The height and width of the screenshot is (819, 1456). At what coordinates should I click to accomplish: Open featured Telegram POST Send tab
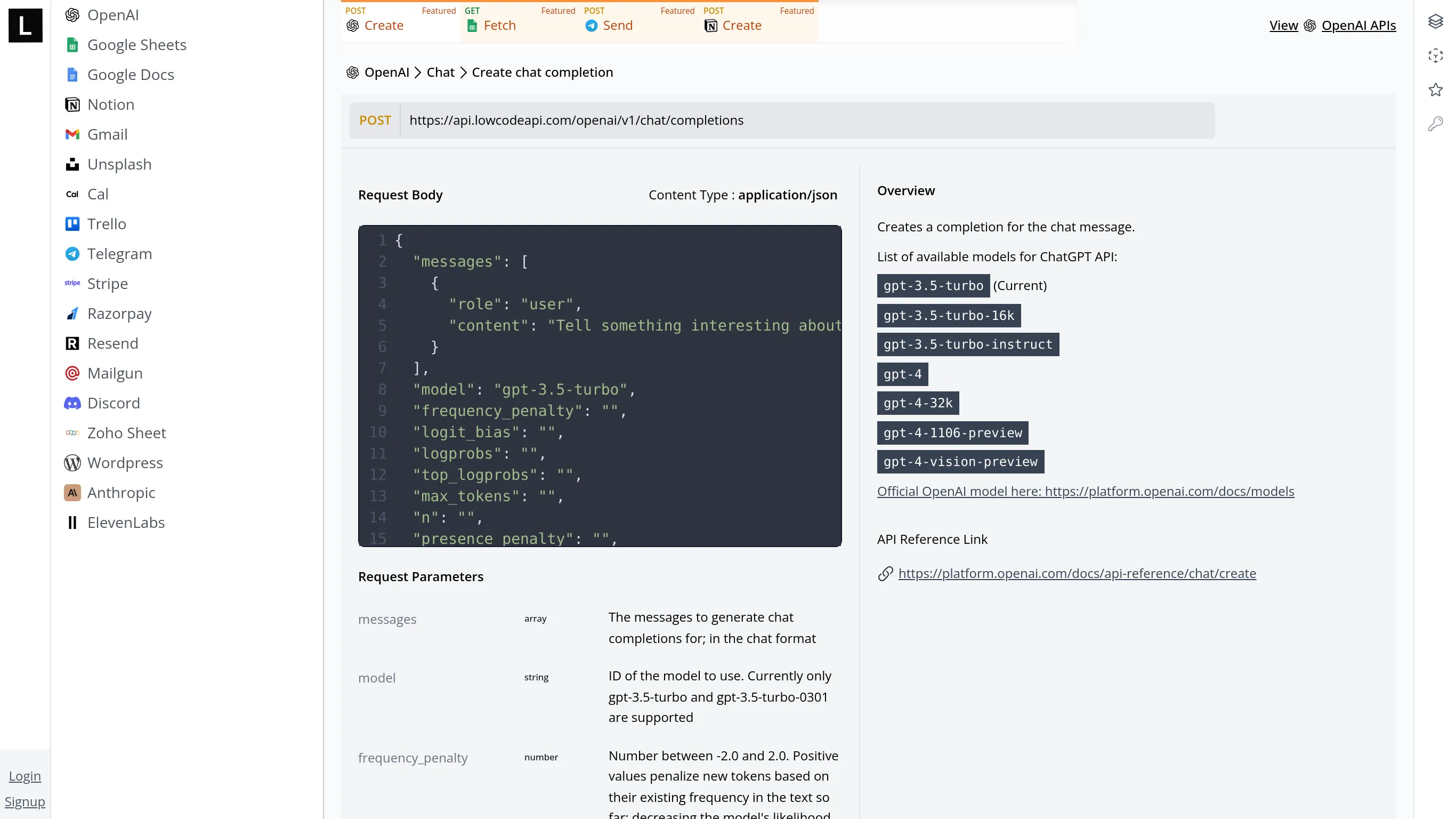coord(639,21)
